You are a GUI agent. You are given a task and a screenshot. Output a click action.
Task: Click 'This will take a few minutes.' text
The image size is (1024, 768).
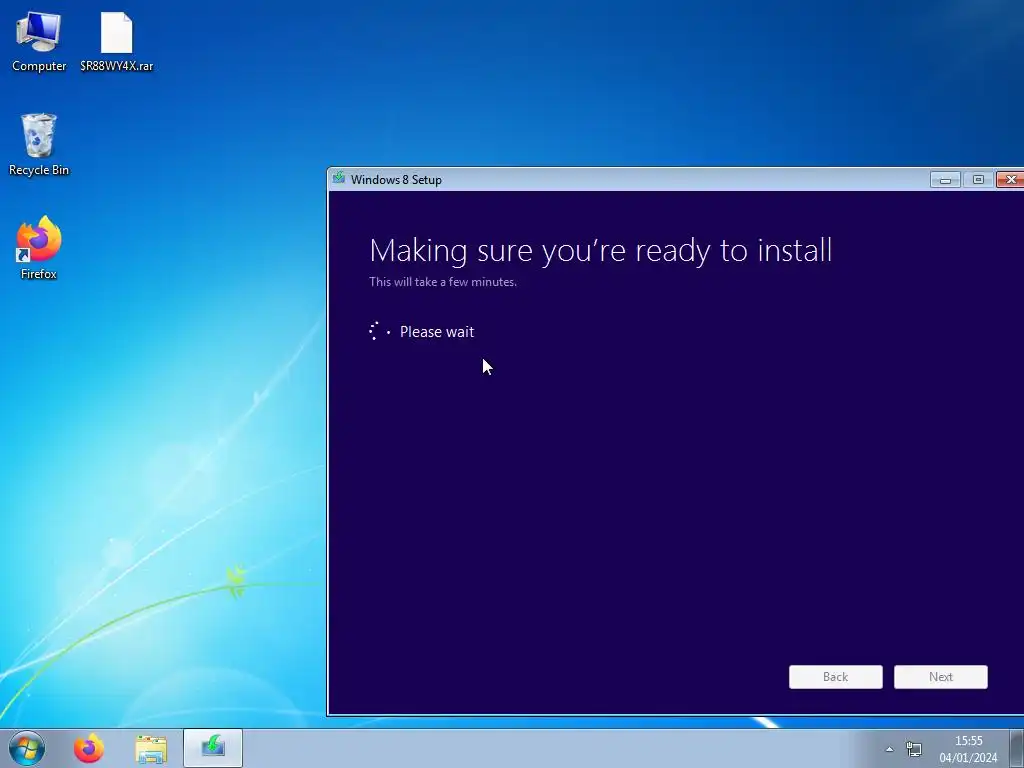[x=443, y=282]
